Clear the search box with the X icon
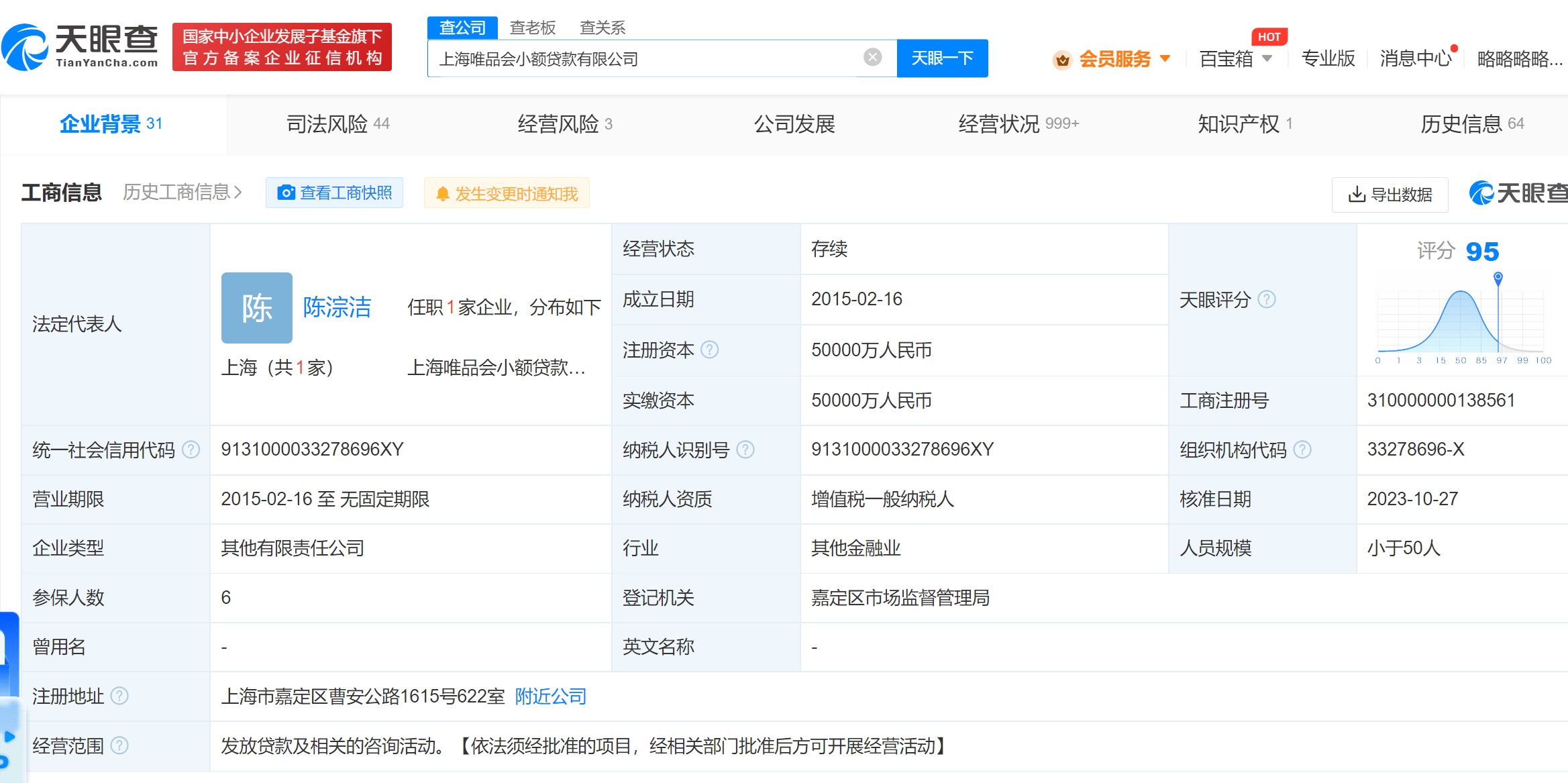The image size is (1568, 783). (872, 58)
